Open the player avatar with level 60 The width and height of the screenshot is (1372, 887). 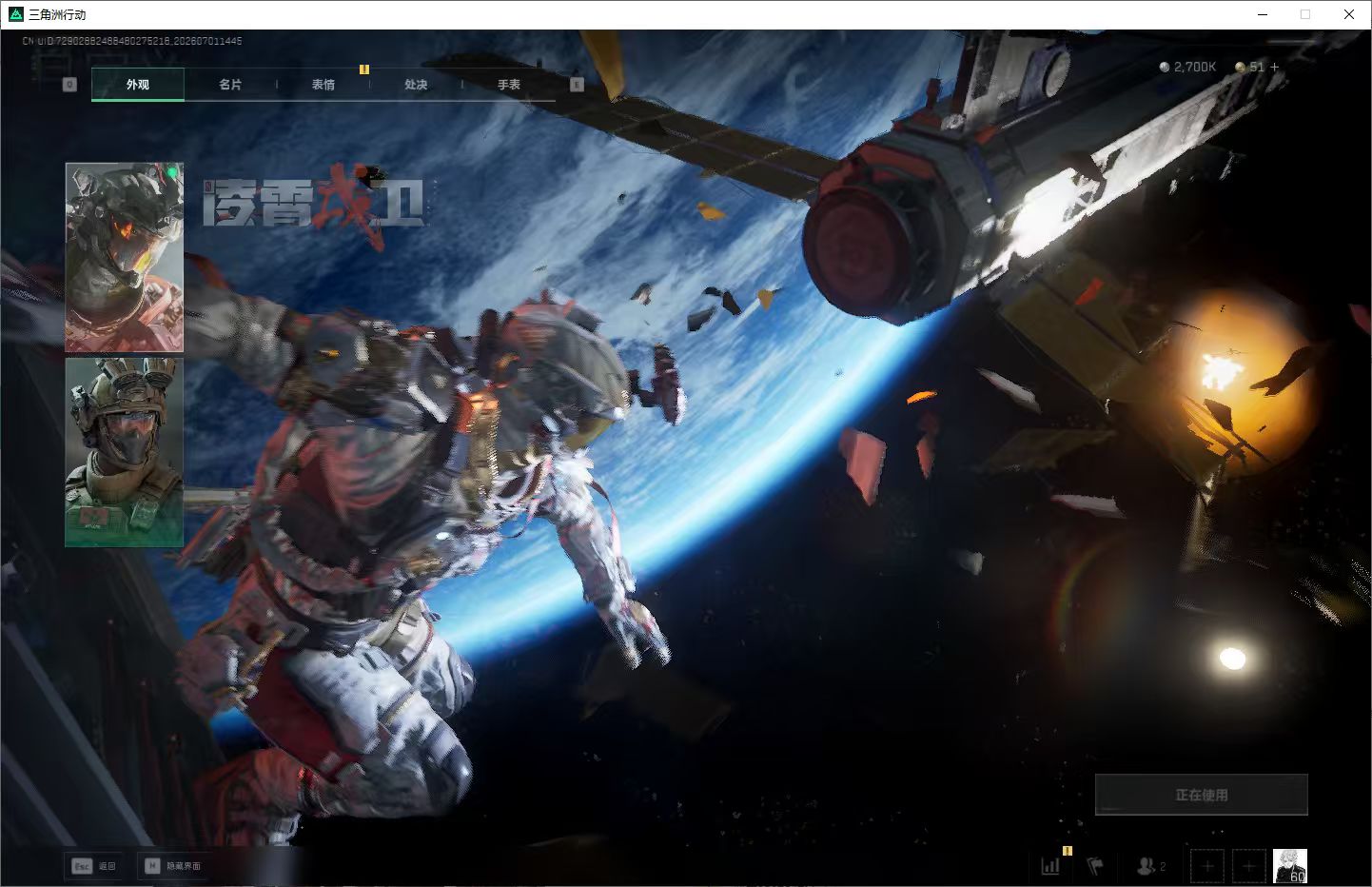point(1290,866)
